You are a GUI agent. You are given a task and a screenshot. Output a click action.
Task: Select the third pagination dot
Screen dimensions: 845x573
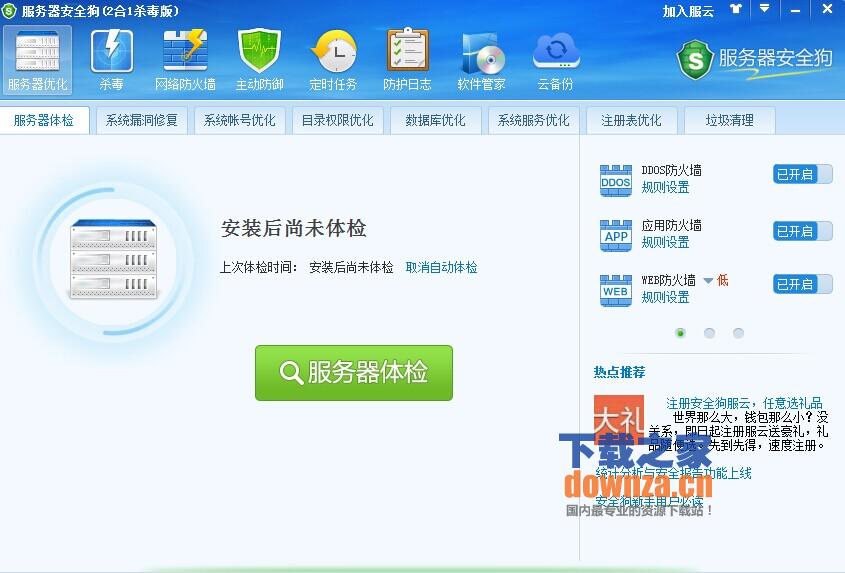pos(738,333)
